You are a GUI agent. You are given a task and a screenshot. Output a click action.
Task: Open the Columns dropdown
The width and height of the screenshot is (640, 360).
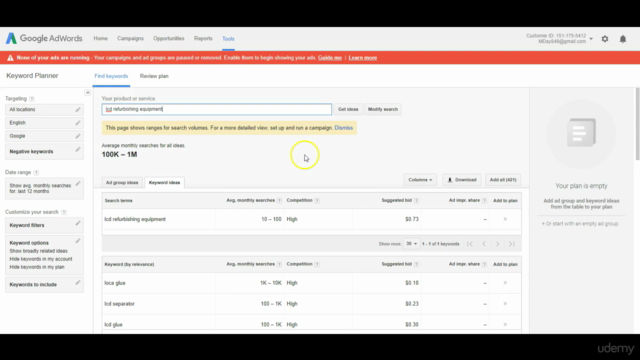[x=420, y=180]
